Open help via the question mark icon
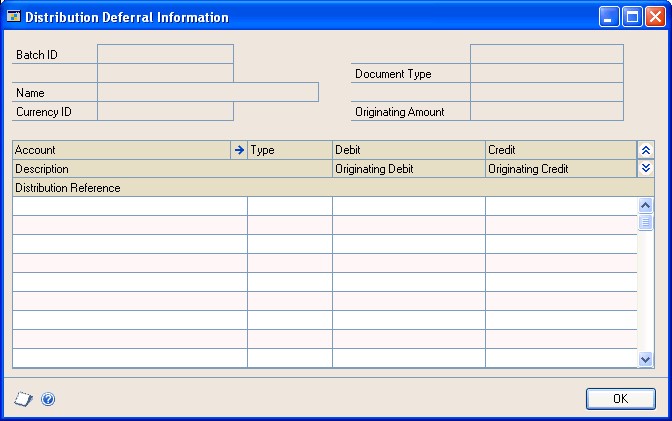 tap(48, 399)
